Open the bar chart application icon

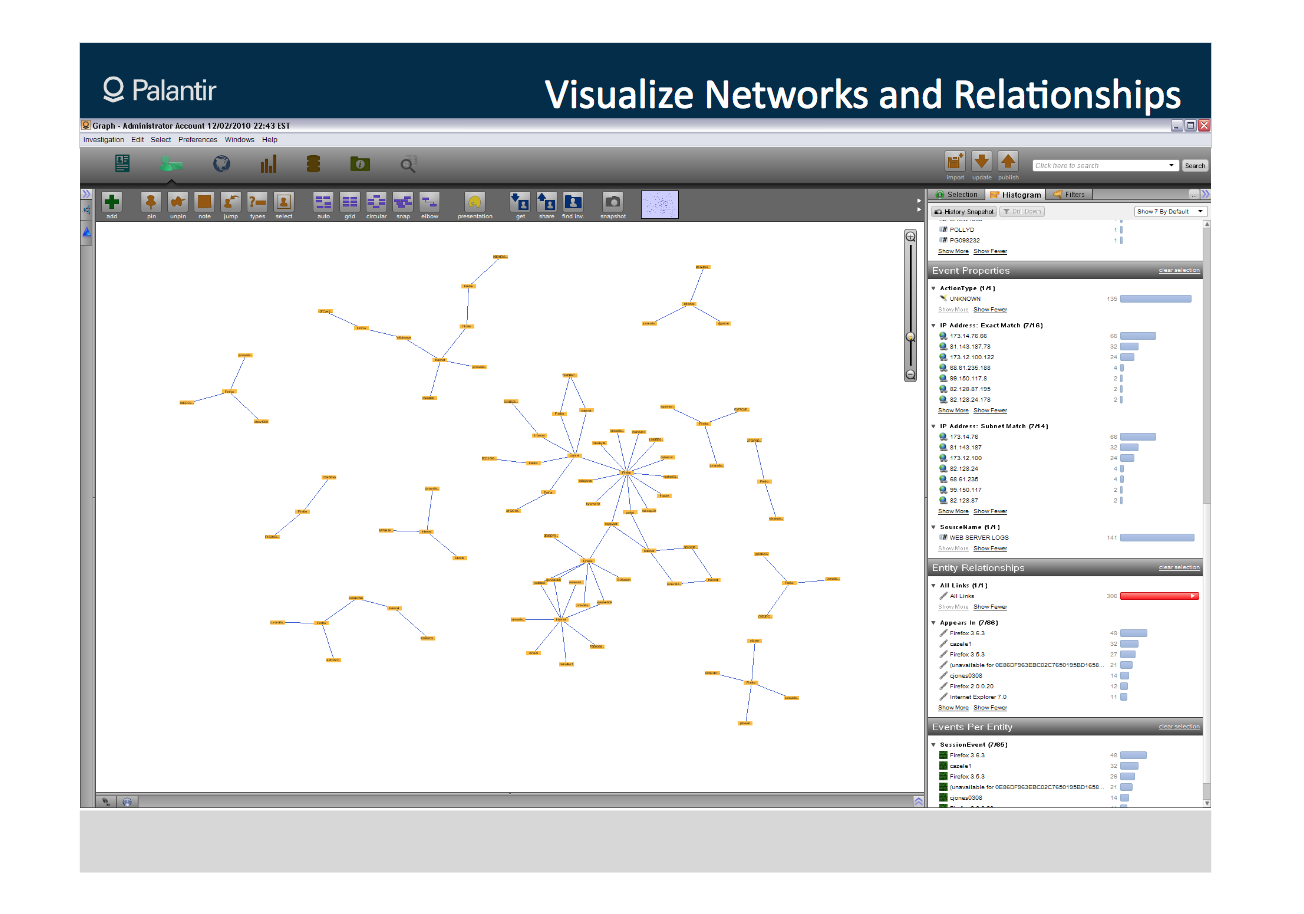(268, 164)
